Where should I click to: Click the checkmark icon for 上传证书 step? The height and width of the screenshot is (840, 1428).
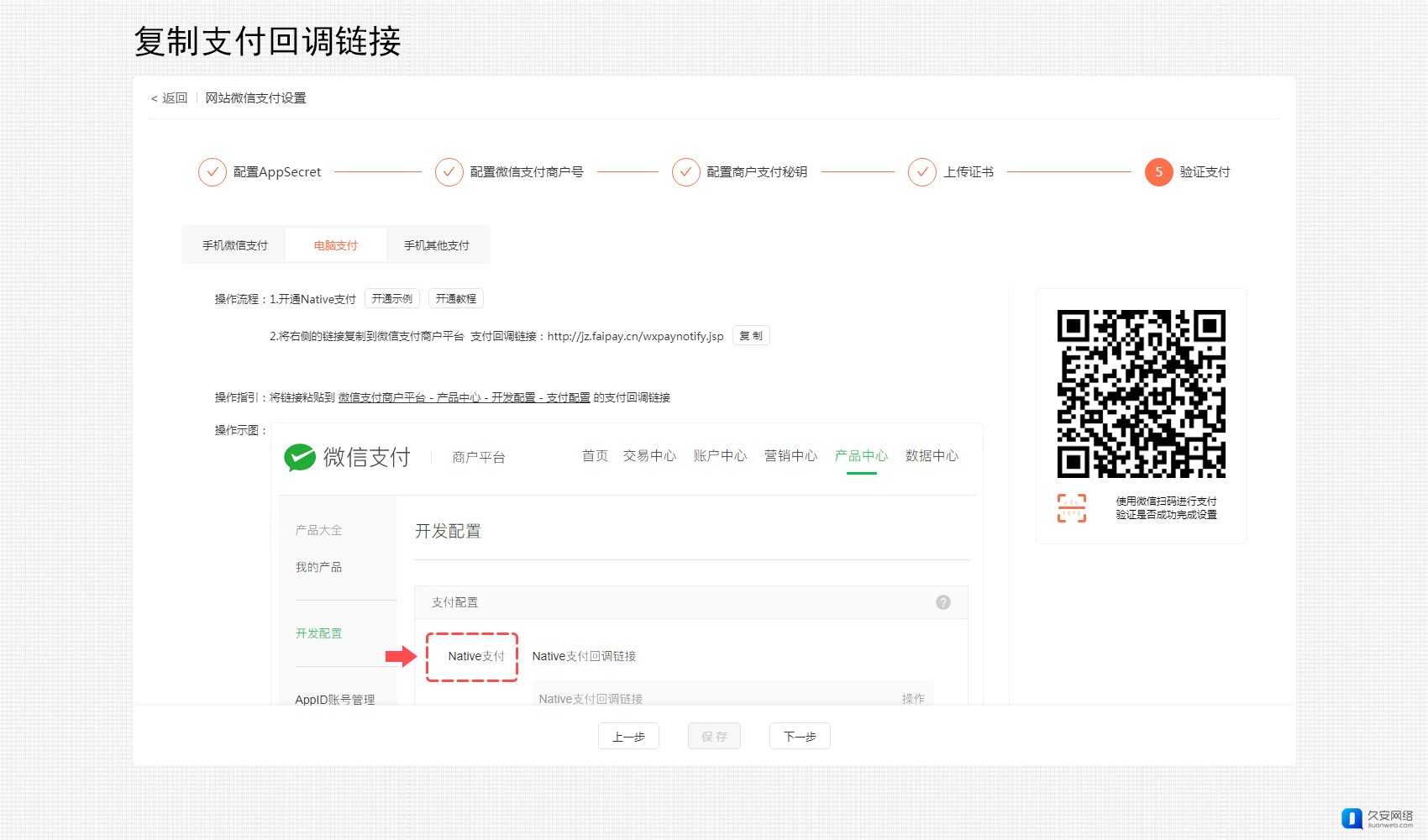click(x=922, y=172)
